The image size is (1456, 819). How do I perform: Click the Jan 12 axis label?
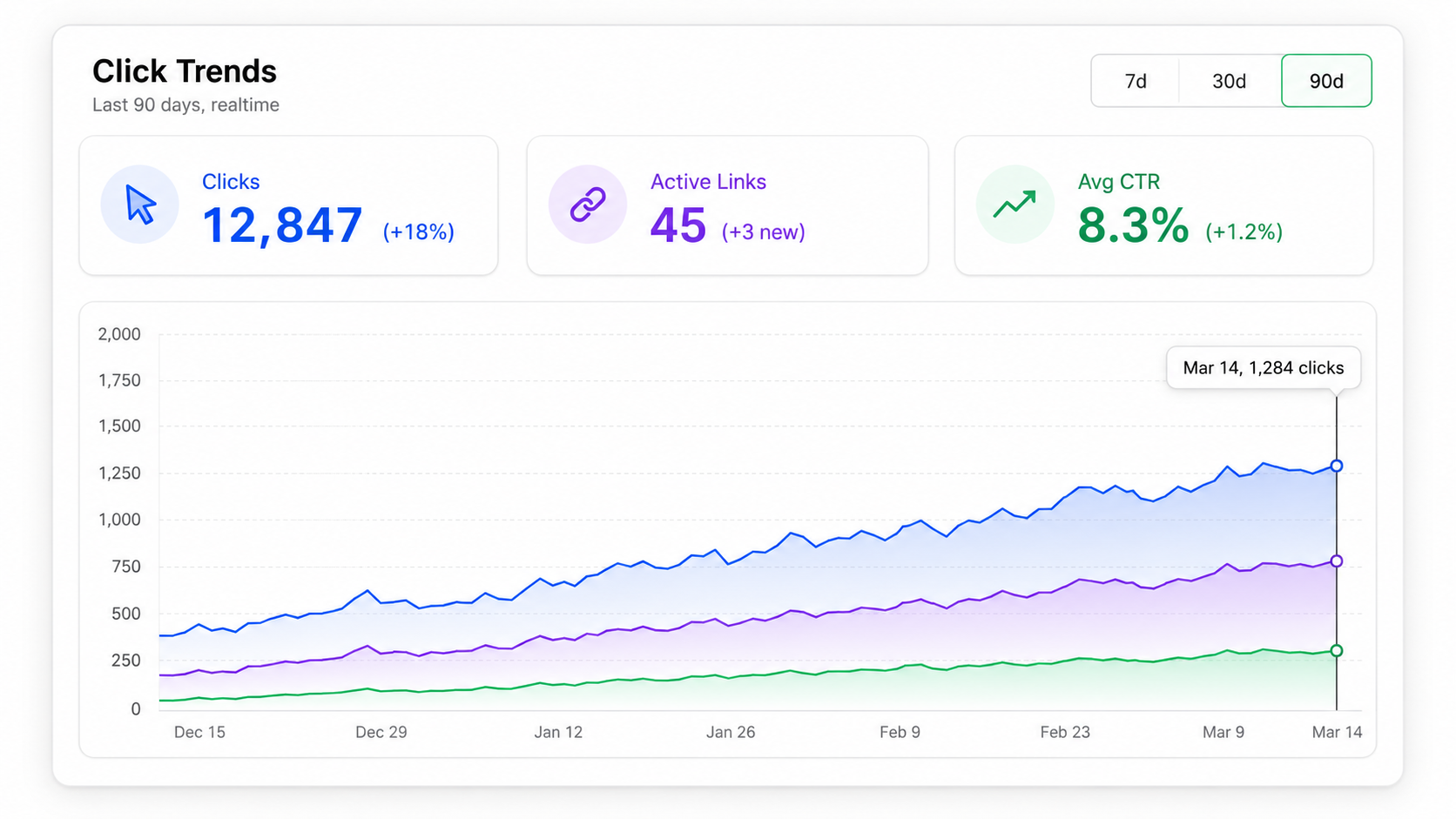tap(558, 732)
